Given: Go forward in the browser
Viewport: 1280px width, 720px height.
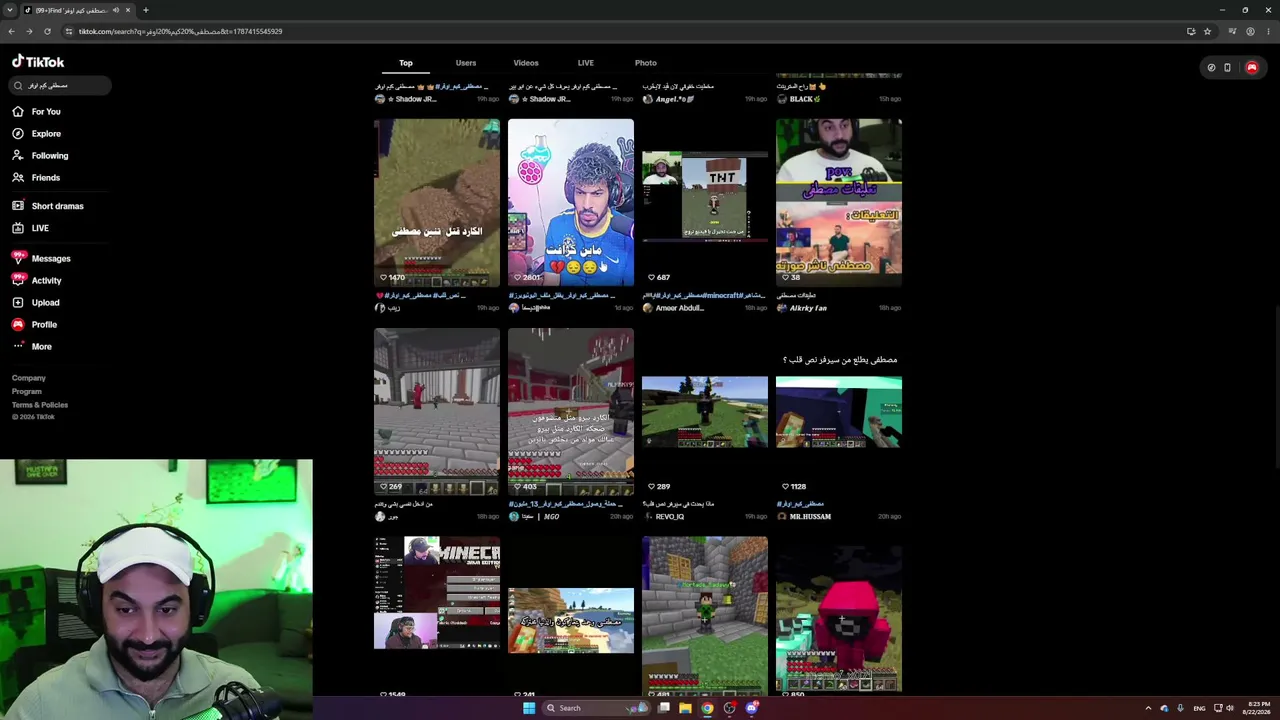Looking at the screenshot, I should pos(29,31).
